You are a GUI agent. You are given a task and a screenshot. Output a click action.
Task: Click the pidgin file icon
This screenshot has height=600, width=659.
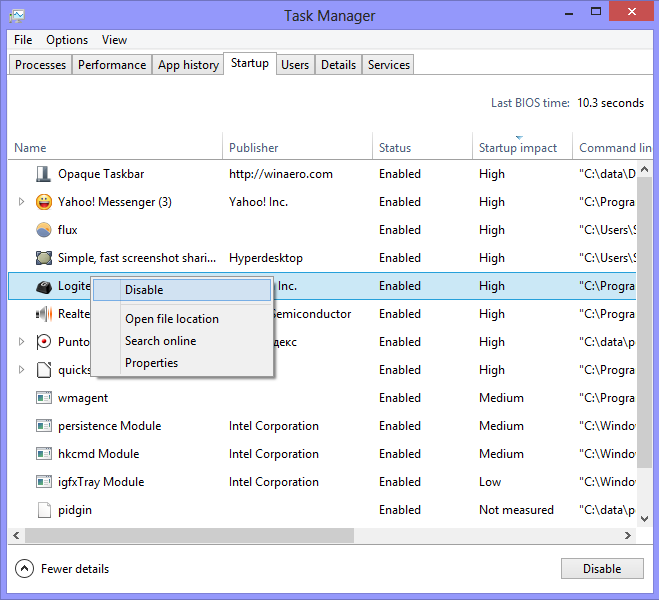44,510
